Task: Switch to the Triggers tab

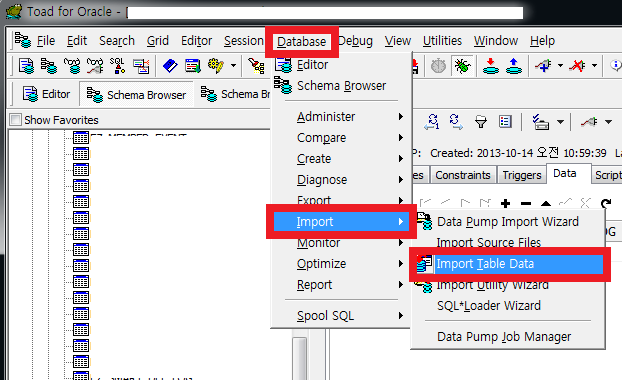Action: pyautogui.click(x=522, y=175)
